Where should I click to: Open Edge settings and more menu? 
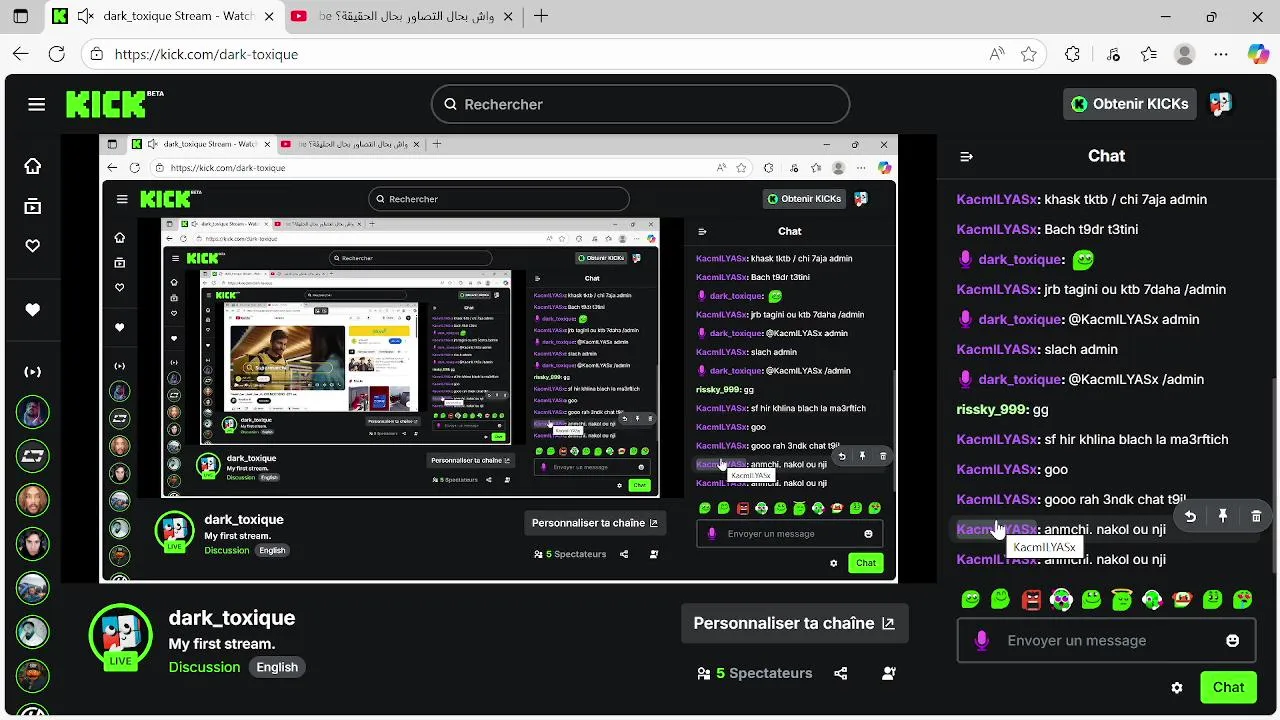[1221, 54]
